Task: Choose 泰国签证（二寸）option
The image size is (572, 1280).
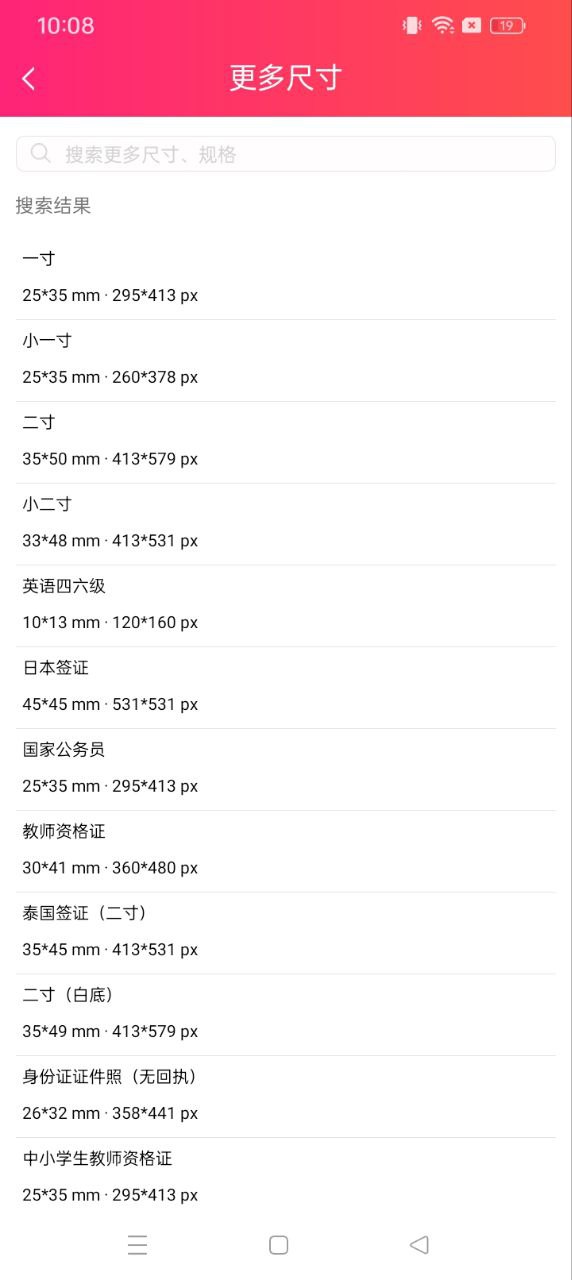Action: click(286, 934)
